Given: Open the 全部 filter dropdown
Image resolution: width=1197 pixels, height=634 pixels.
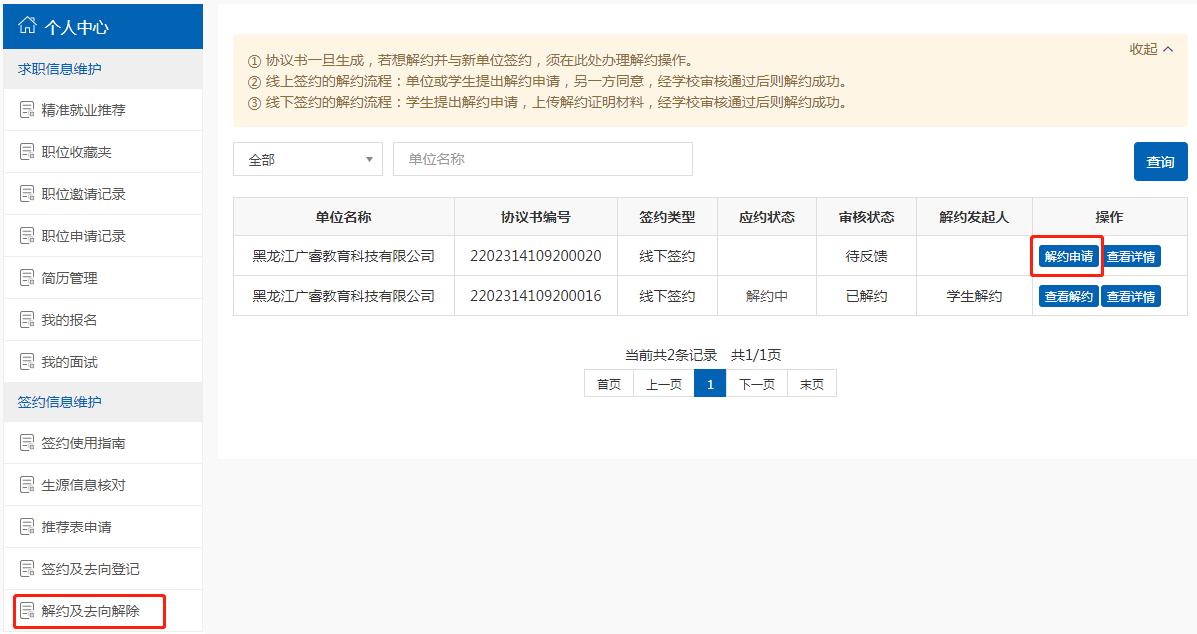Looking at the screenshot, I should click(x=308, y=159).
